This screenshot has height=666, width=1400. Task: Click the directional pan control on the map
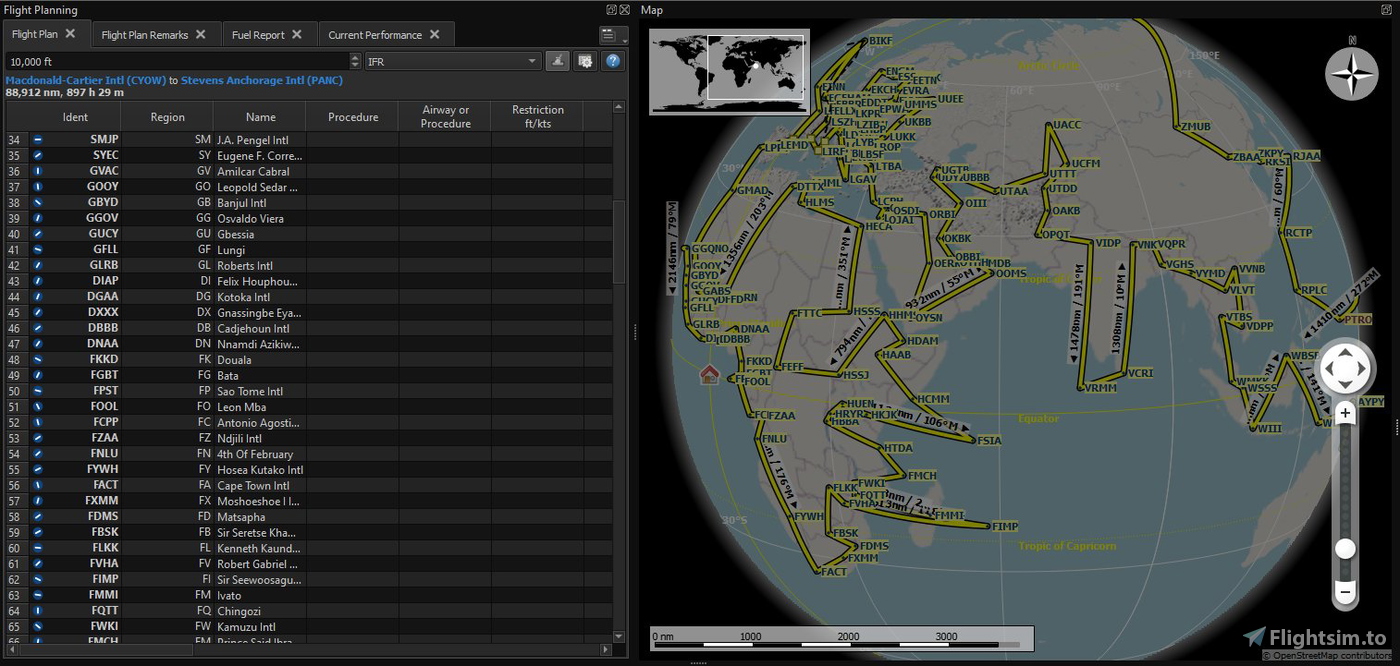pyautogui.click(x=1345, y=368)
